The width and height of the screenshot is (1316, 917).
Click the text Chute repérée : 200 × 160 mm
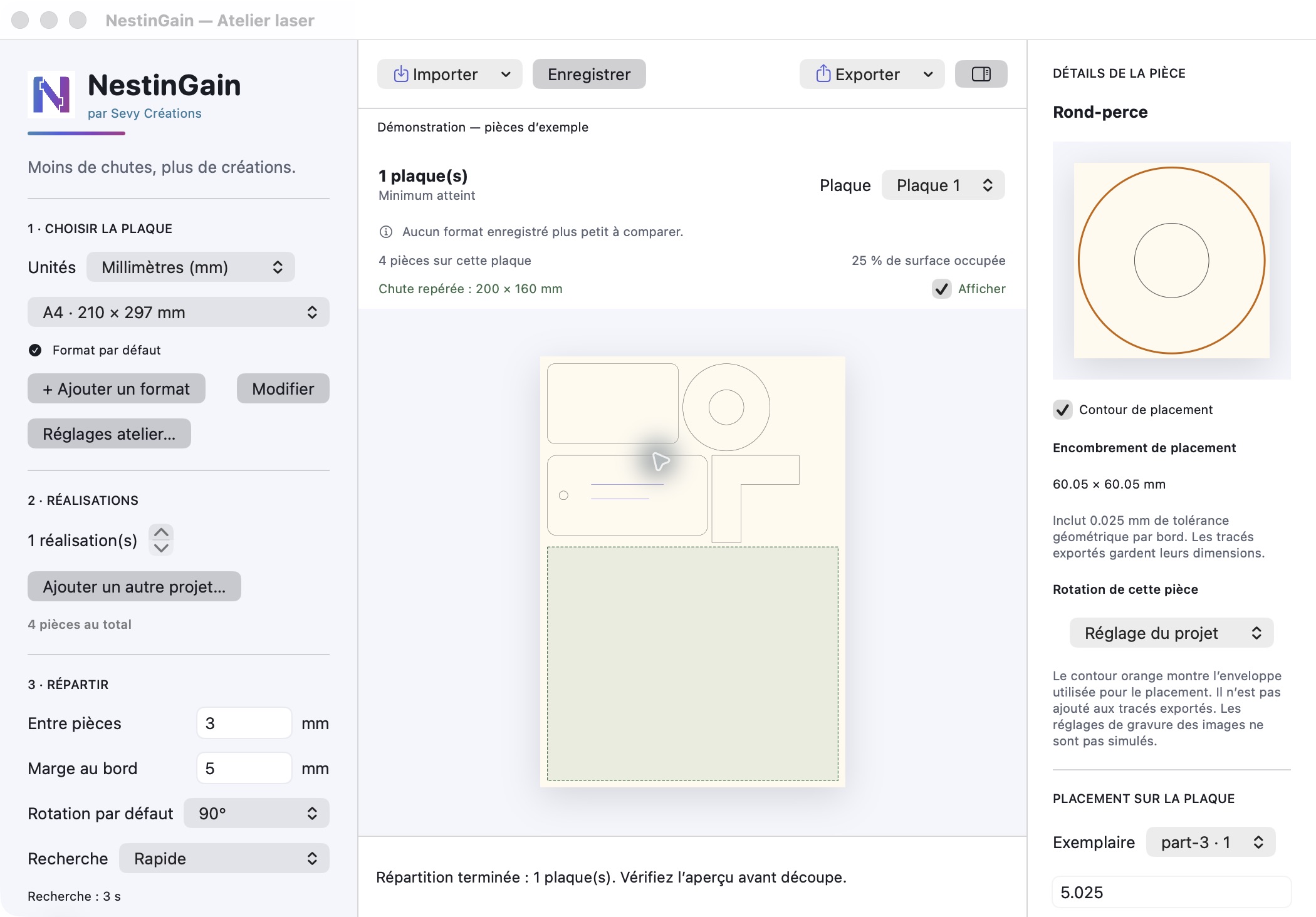tap(470, 289)
